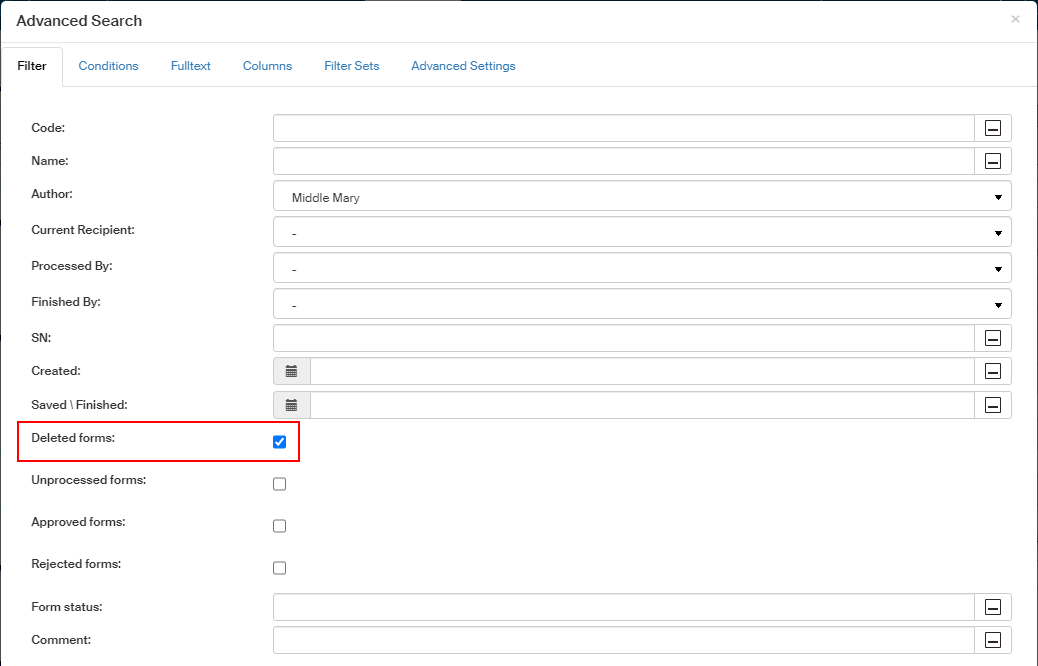Open the Author dropdown showing Middle Mary

(x=642, y=196)
